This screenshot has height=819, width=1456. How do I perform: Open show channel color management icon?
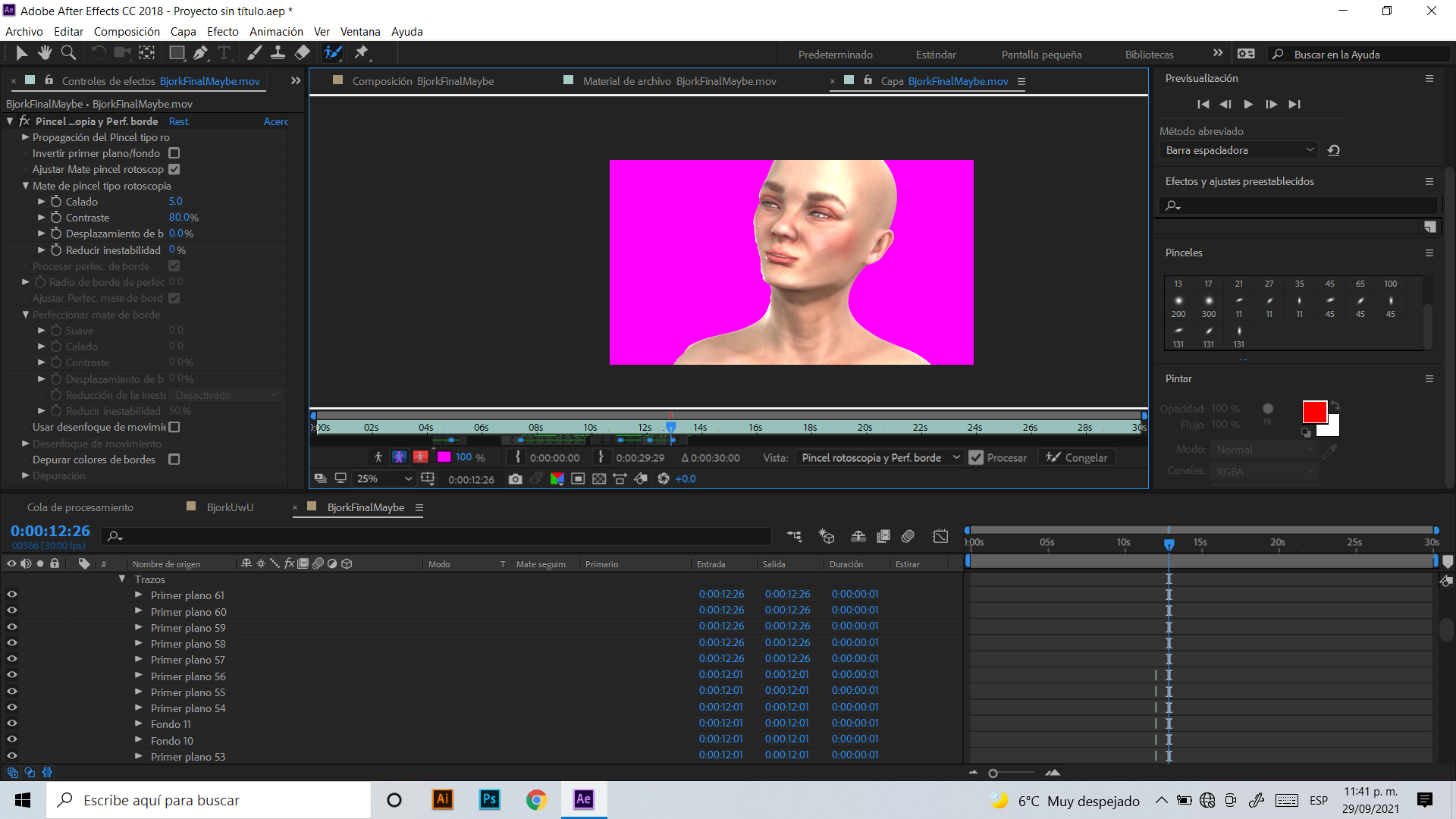point(557,479)
